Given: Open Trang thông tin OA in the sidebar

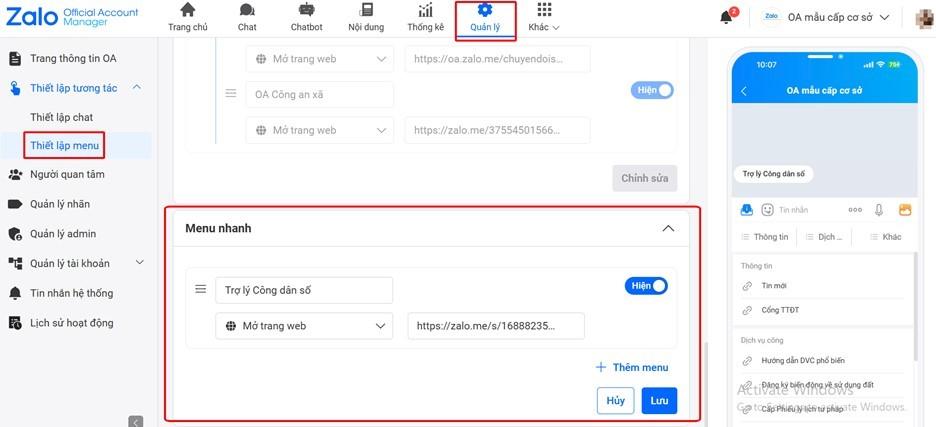Looking at the screenshot, I should pos(73,59).
